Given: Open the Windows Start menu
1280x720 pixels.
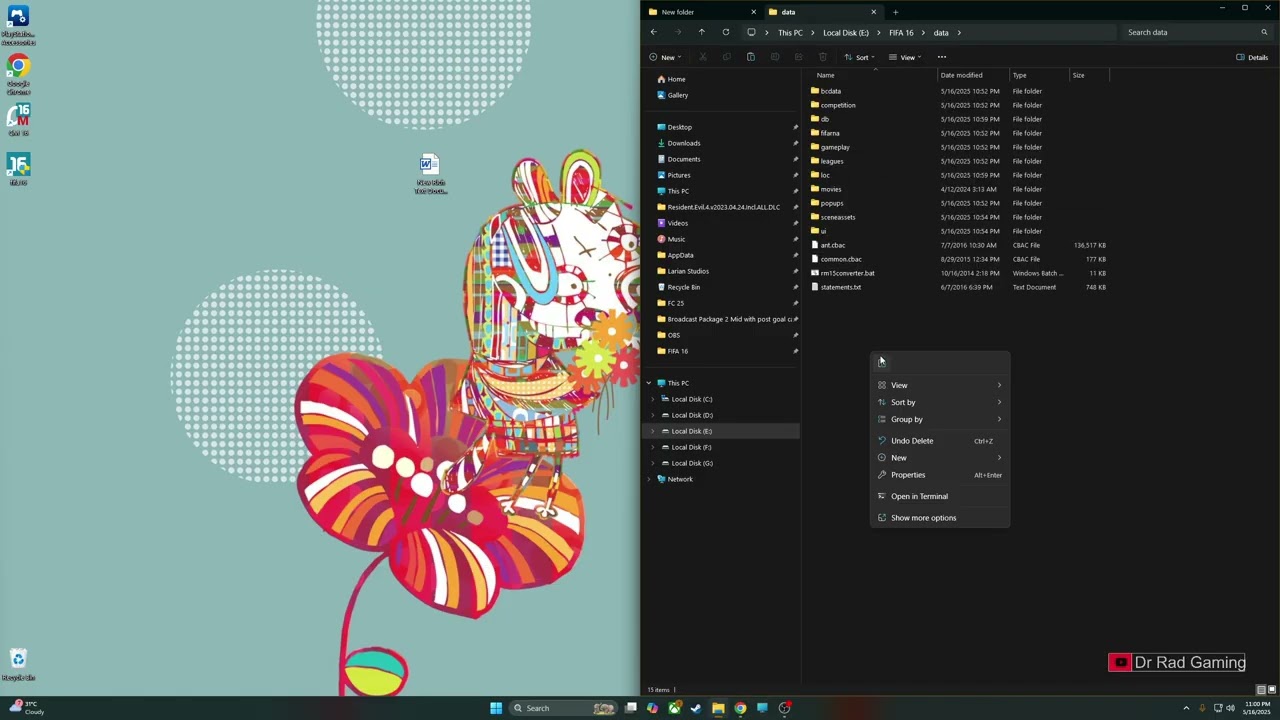Looking at the screenshot, I should (x=496, y=708).
